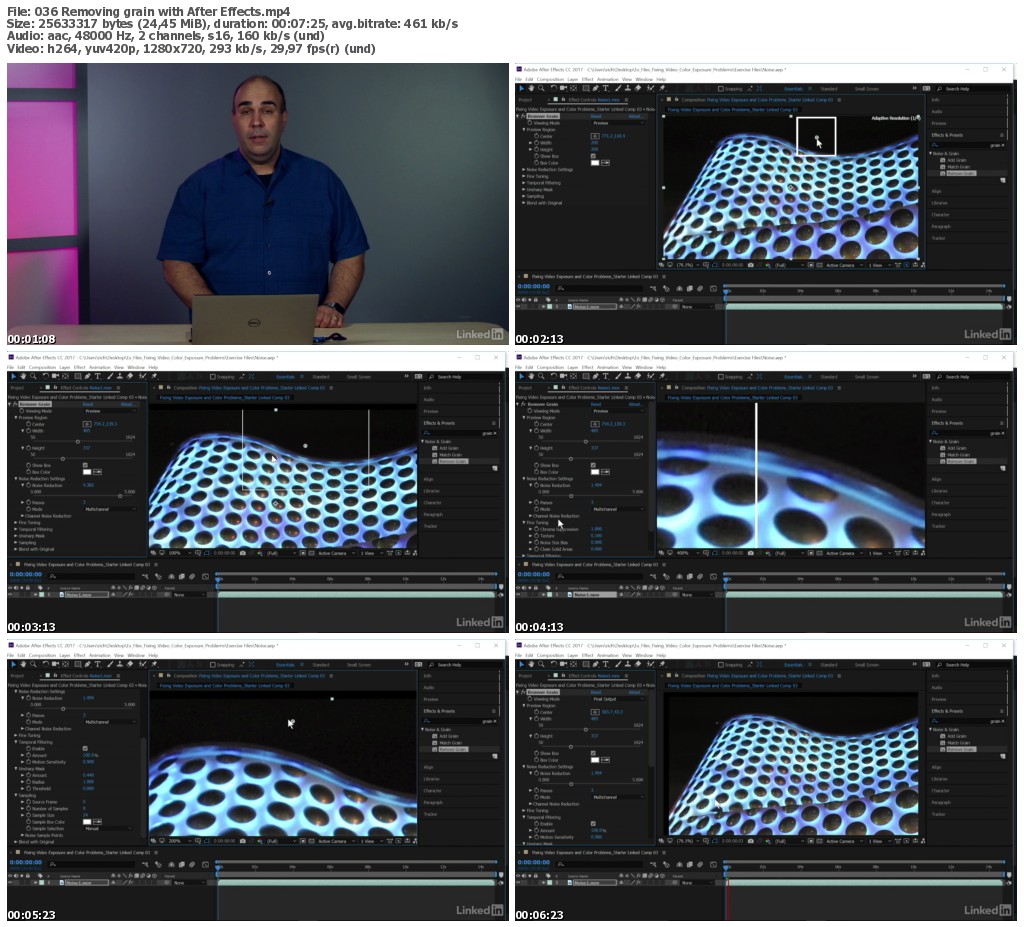Screen dimensions: 1024x927
Task: Expand Fine Tuning in the 00:03:13 frame
Action: pos(16,523)
